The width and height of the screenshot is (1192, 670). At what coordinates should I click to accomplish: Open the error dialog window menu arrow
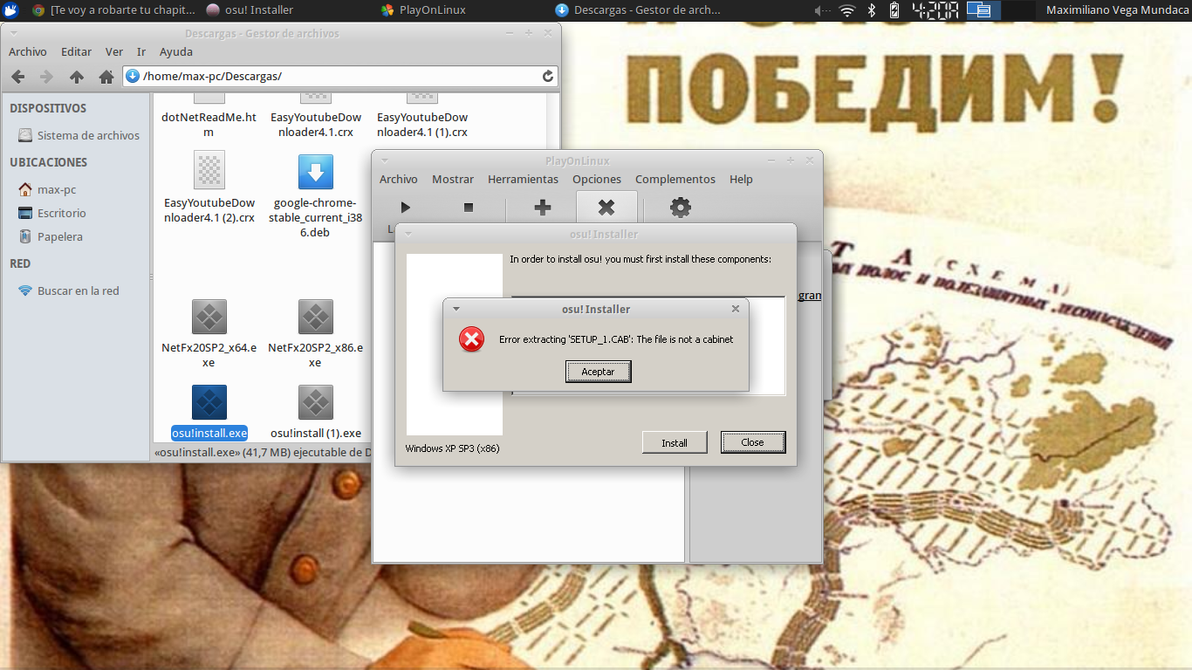click(x=456, y=309)
